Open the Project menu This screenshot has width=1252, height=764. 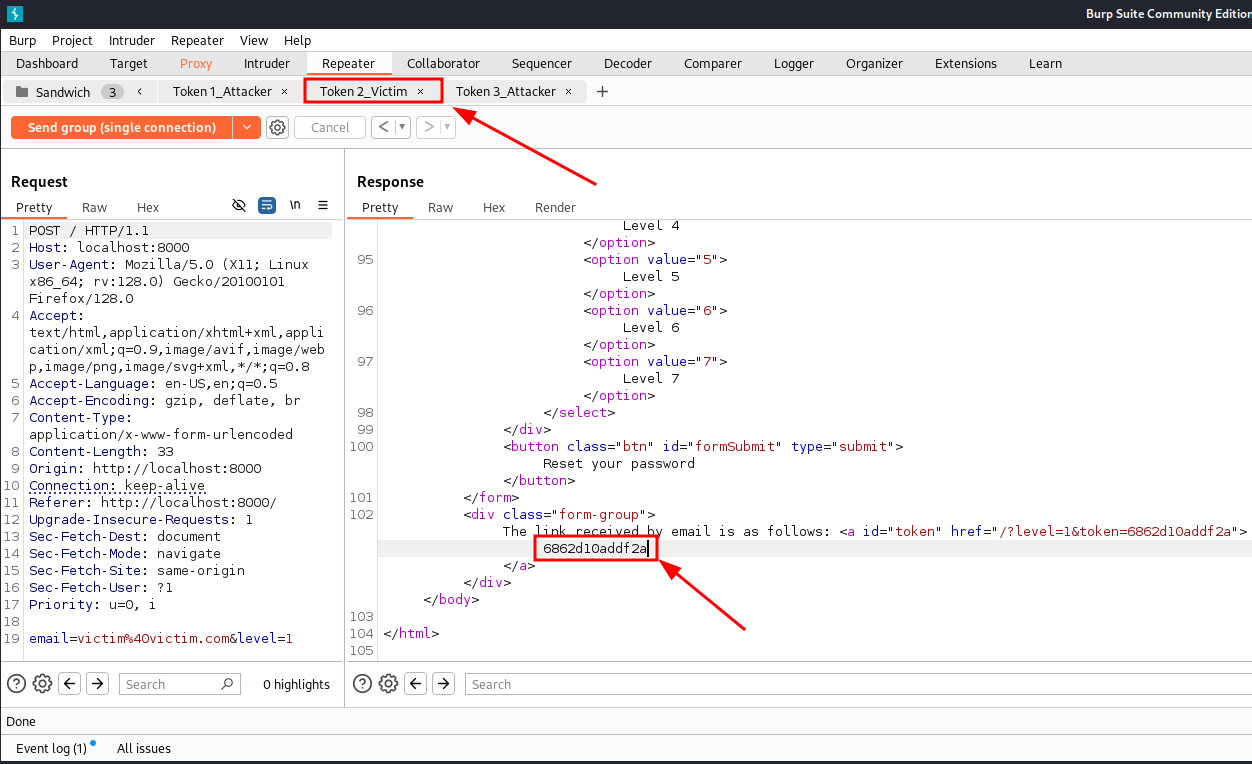[72, 40]
